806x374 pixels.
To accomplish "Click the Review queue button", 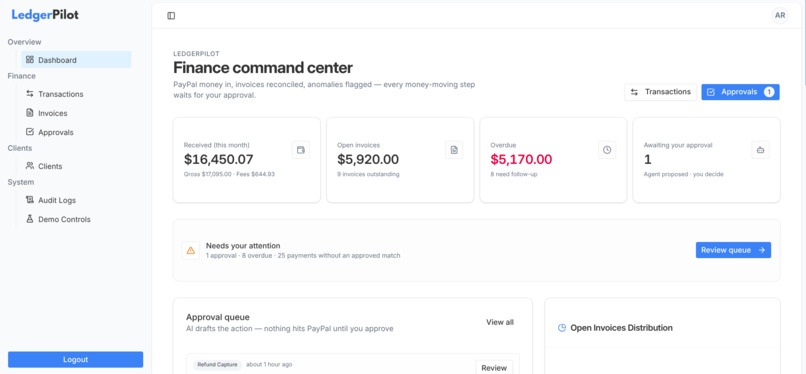I will point(733,250).
